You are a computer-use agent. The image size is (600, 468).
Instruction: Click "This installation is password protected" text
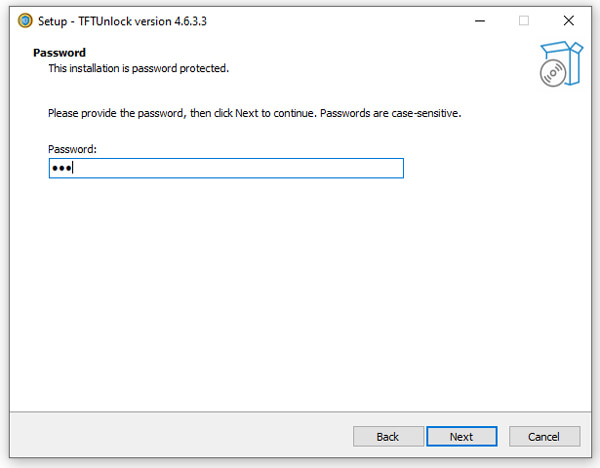(x=139, y=68)
